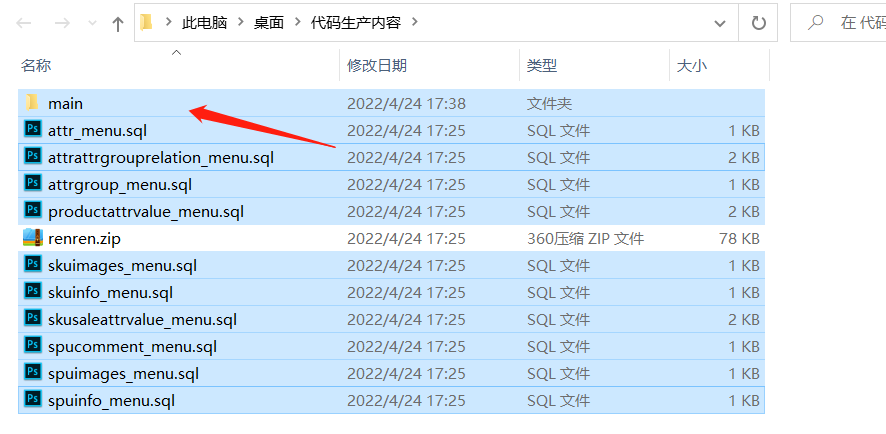The image size is (886, 434).
Task: Sort by 修改日期 column header
Action: tap(377, 66)
